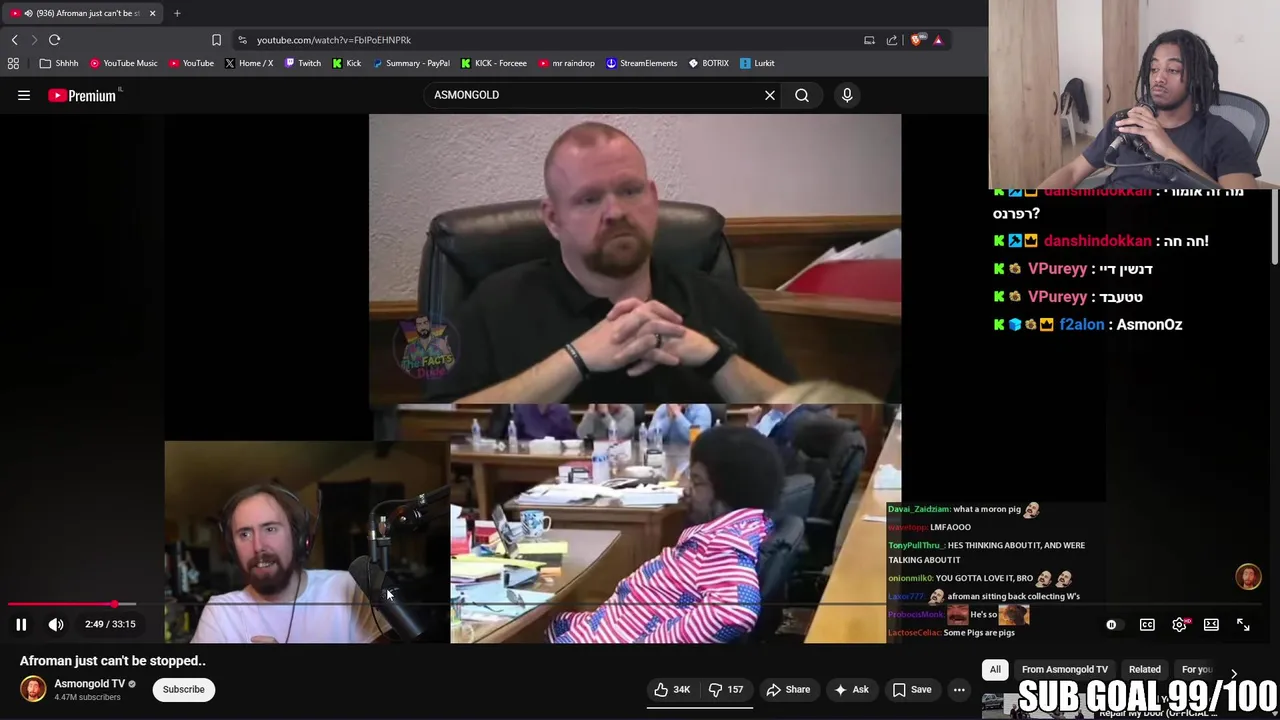Click browser share page icon
The height and width of the screenshot is (720, 1280).
point(892,40)
